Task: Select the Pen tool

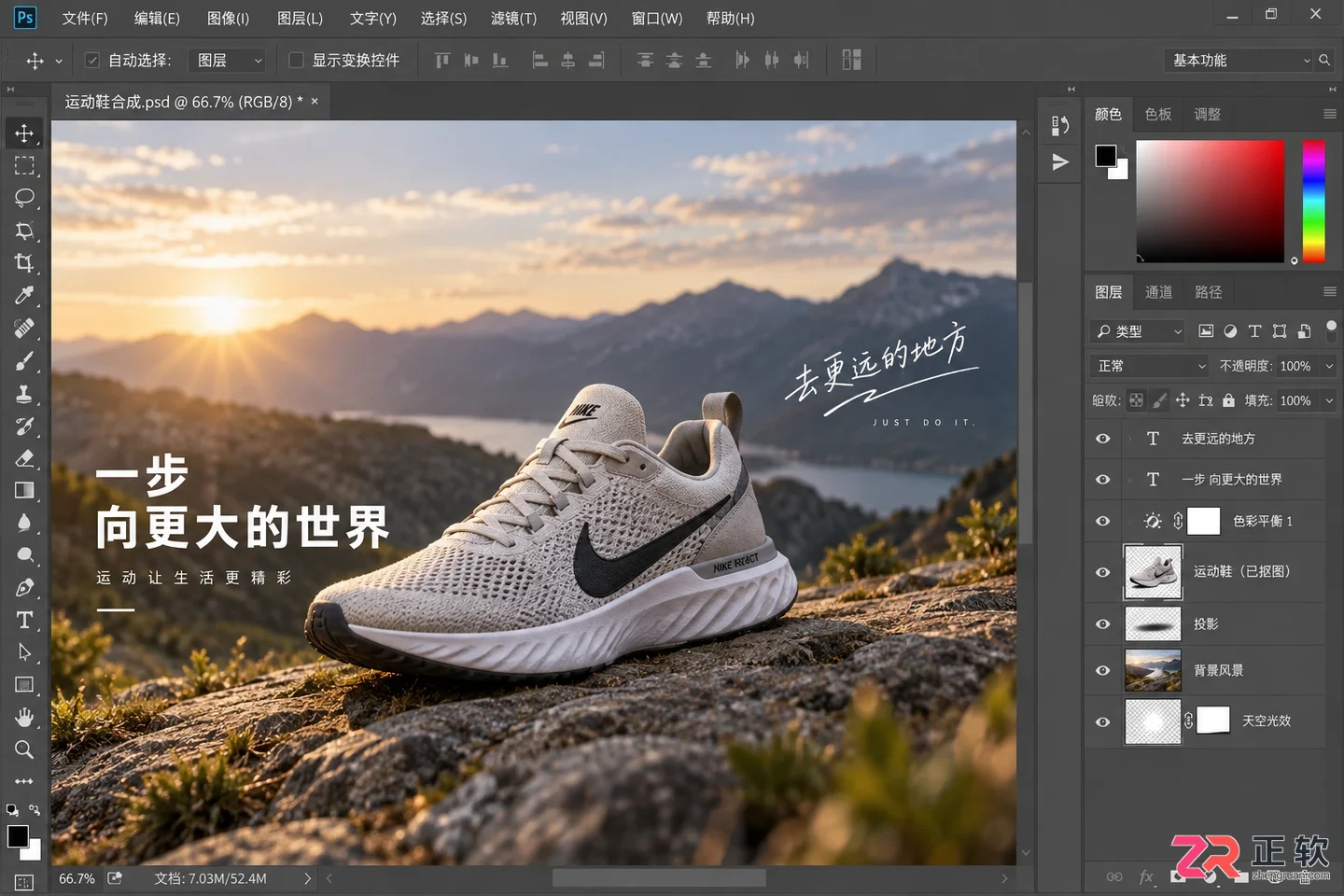Action: (24, 587)
